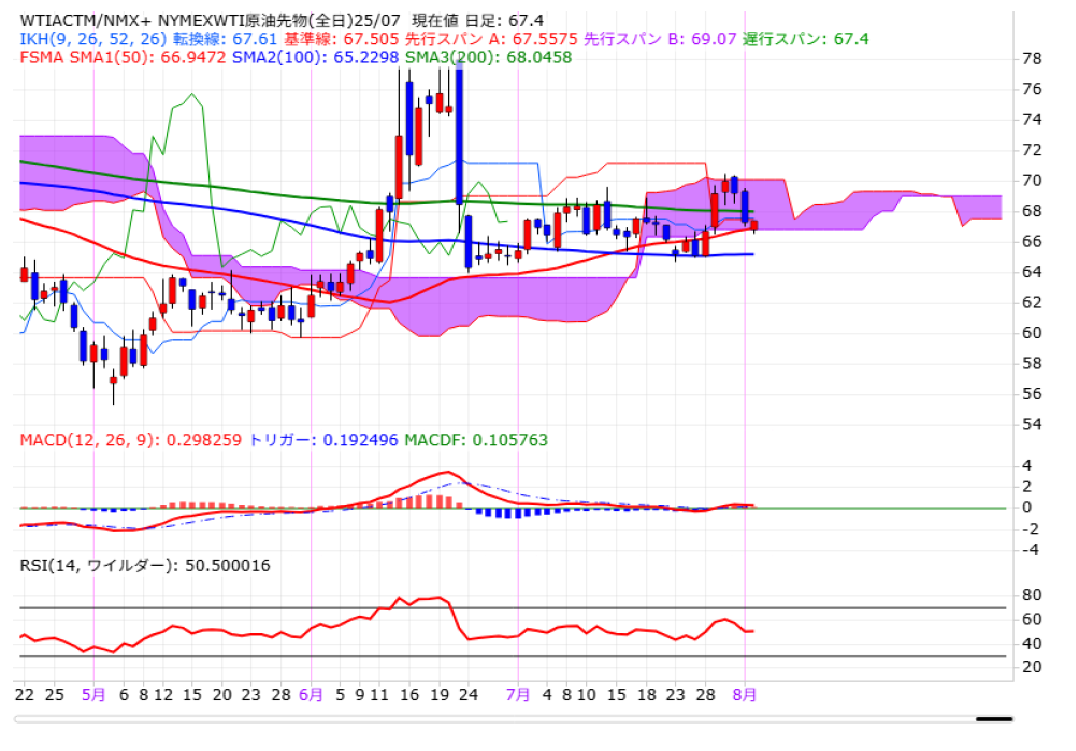Image resolution: width=1076 pixels, height=751 pixels.
Task: Click the 74 price axis label
Action: click(x=1031, y=119)
